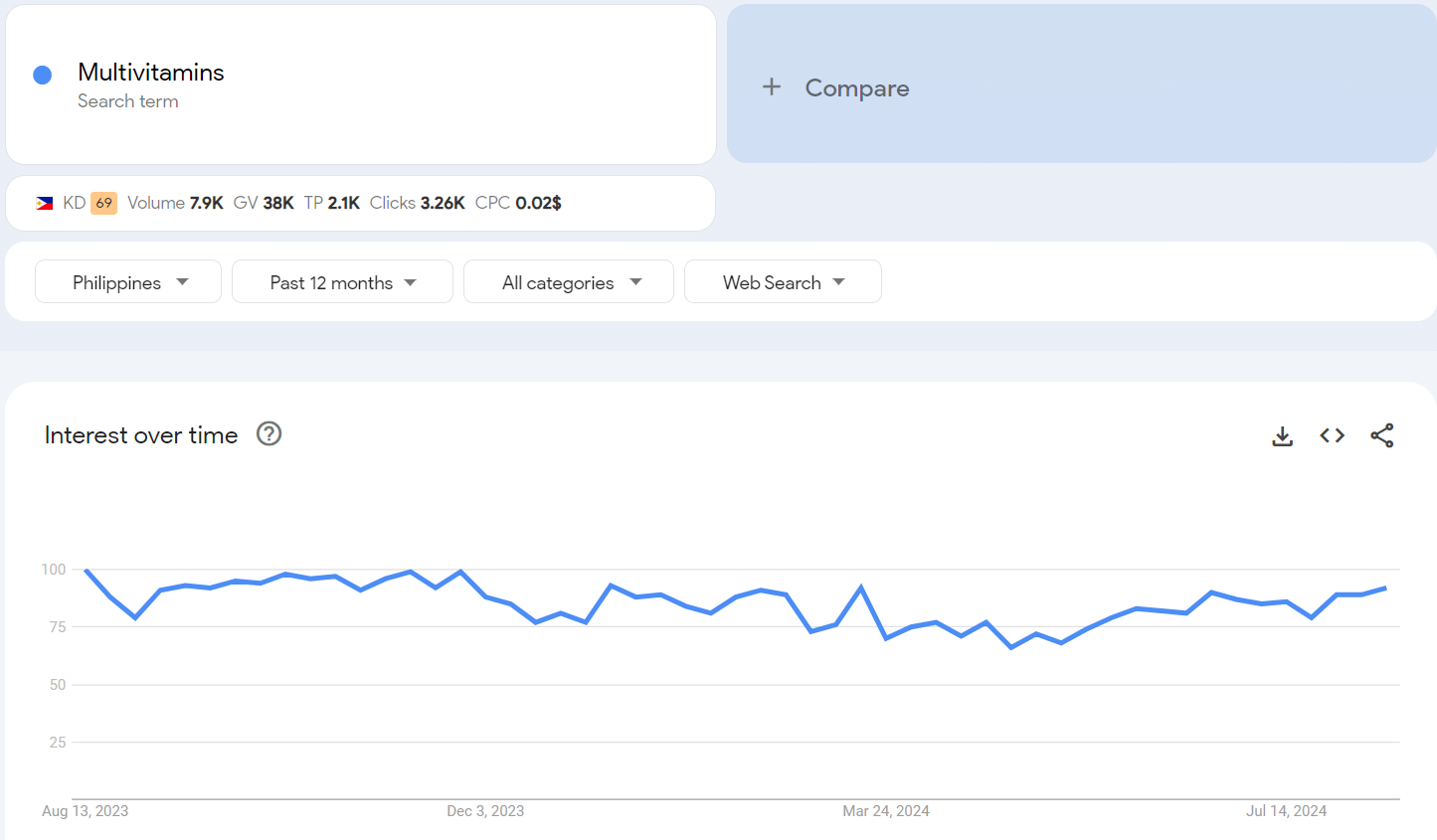Screen dimensions: 1437x840
Task: Select the GV 38K metric
Action: [264, 203]
